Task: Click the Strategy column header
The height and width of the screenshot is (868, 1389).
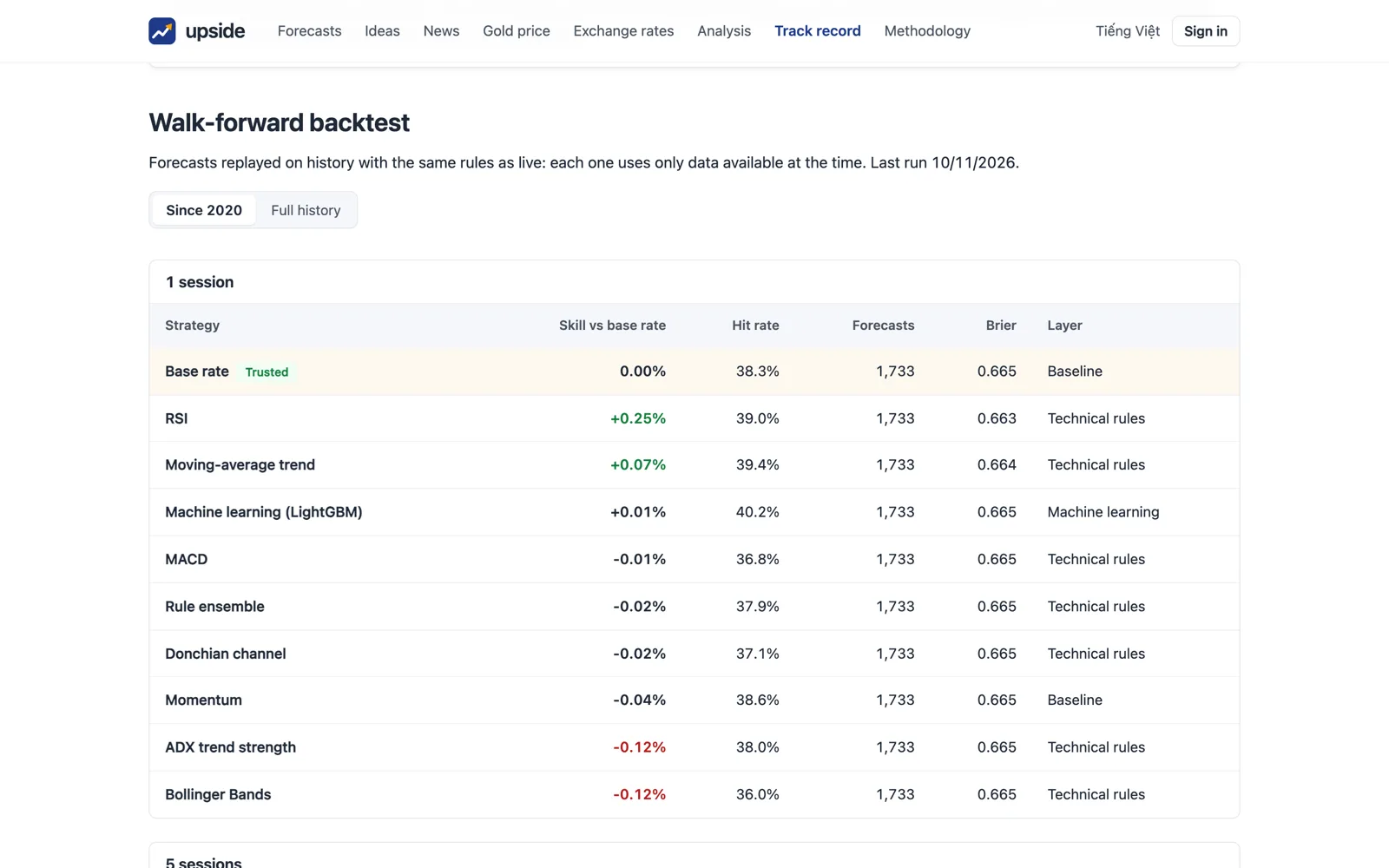Action: coord(193,325)
